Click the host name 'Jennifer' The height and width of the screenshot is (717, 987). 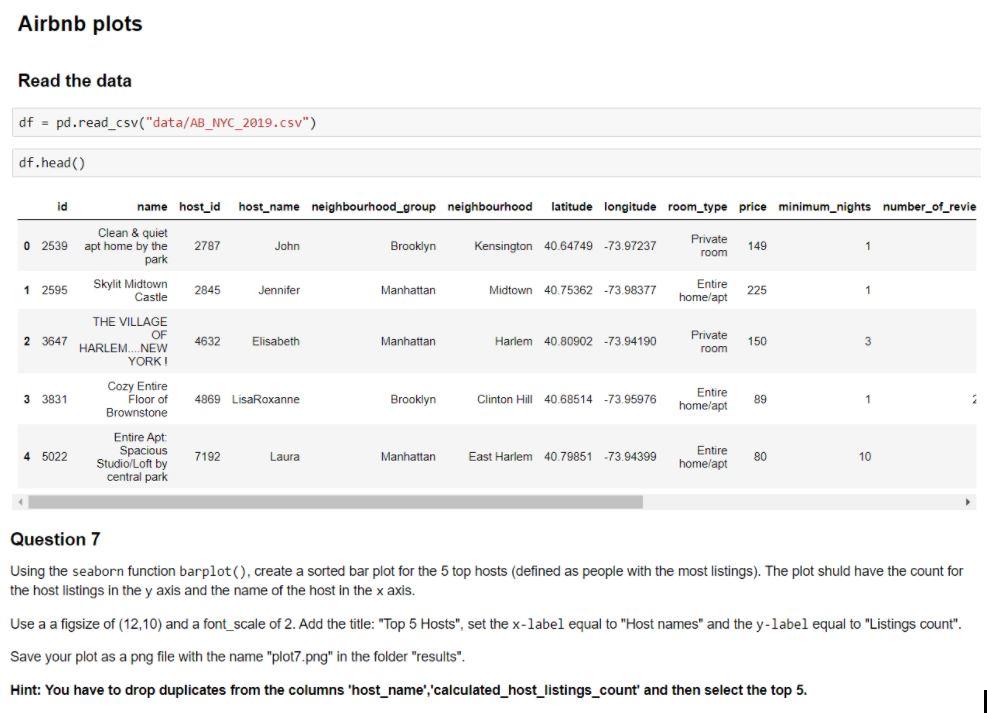point(279,290)
